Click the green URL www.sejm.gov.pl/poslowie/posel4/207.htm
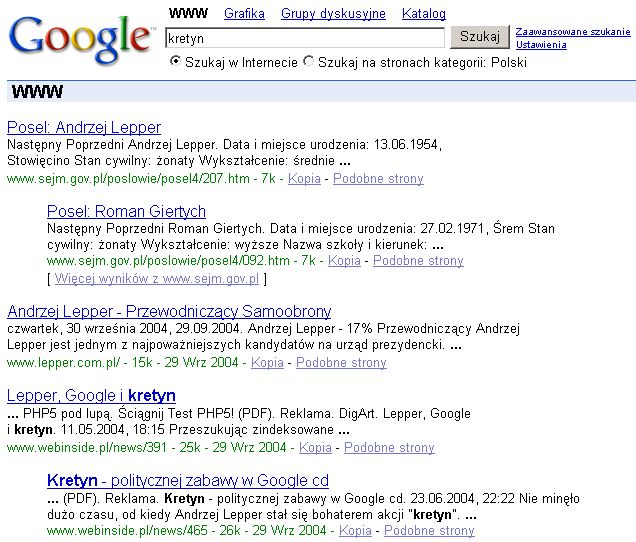Viewport: 636px width, 542px height. (x=128, y=179)
